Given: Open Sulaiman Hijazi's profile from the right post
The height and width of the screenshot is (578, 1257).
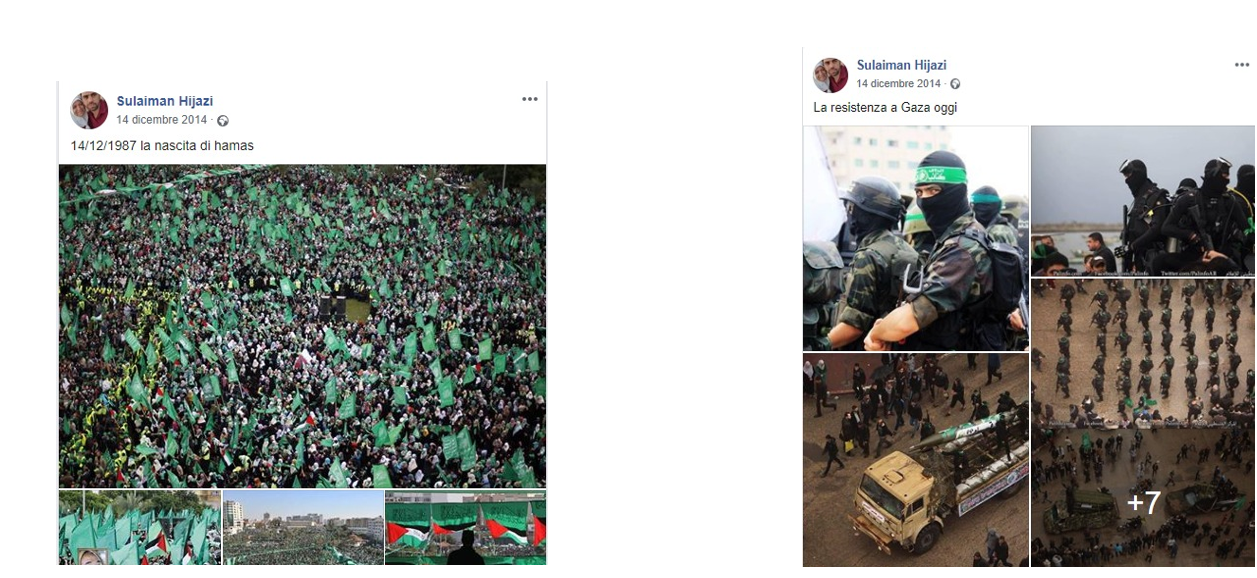Looking at the screenshot, I should pyautogui.click(x=901, y=65).
